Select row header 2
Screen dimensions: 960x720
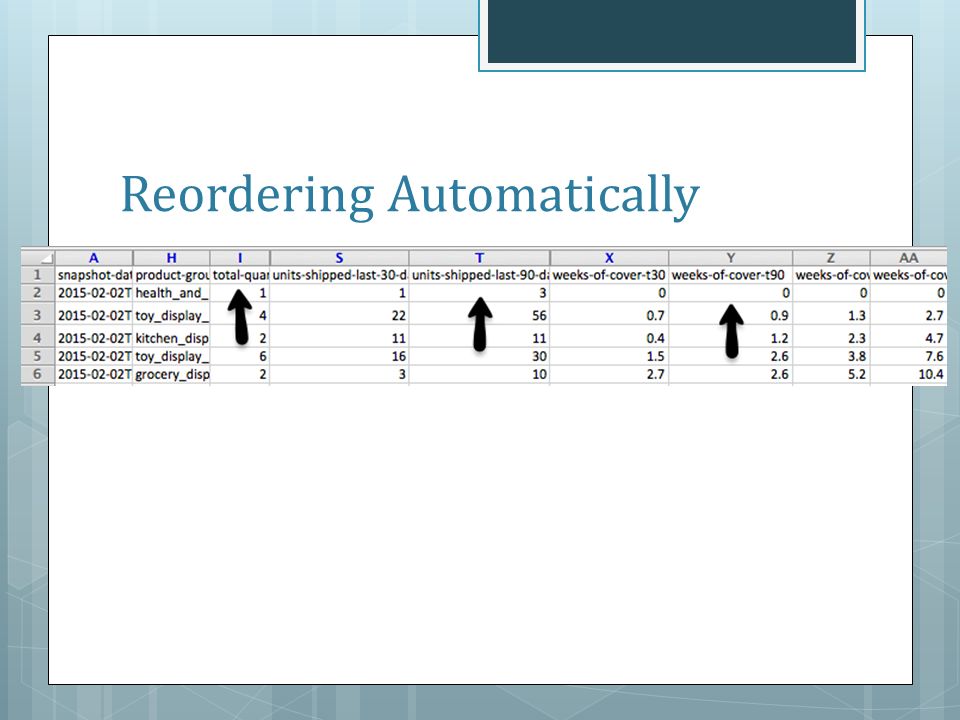click(x=38, y=293)
